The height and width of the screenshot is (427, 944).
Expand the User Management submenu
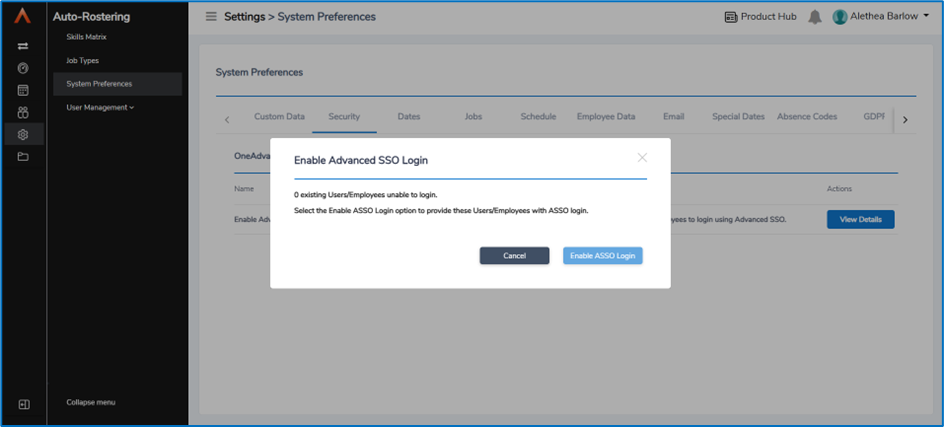point(100,107)
